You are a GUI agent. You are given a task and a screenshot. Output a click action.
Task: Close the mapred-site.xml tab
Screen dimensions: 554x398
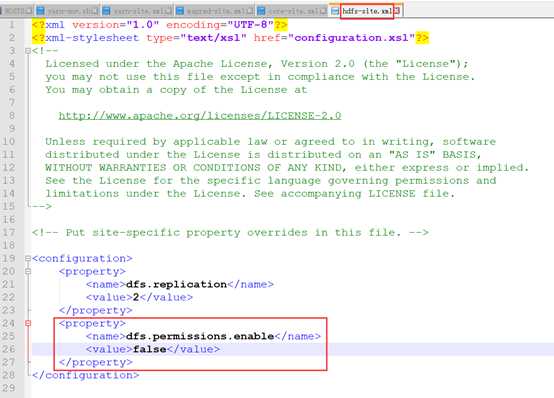click(250, 11)
